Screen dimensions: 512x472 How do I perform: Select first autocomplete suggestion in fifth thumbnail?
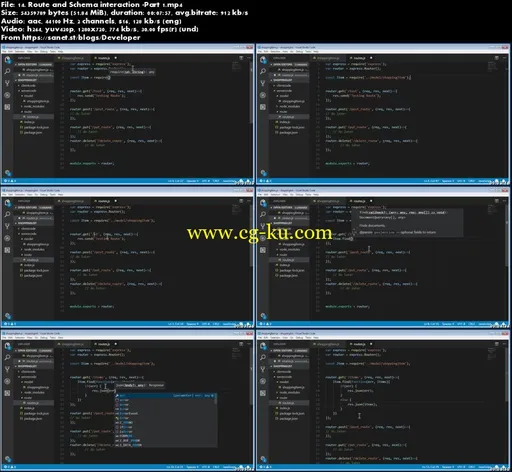click(166, 395)
